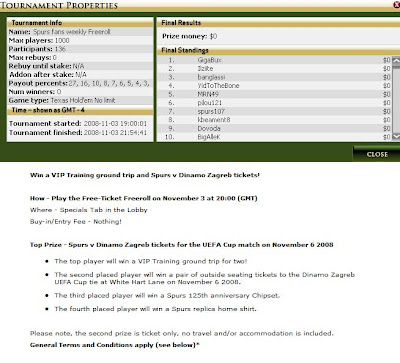
Task: Select banglassi in third place row
Action: pyautogui.click(x=211, y=77)
